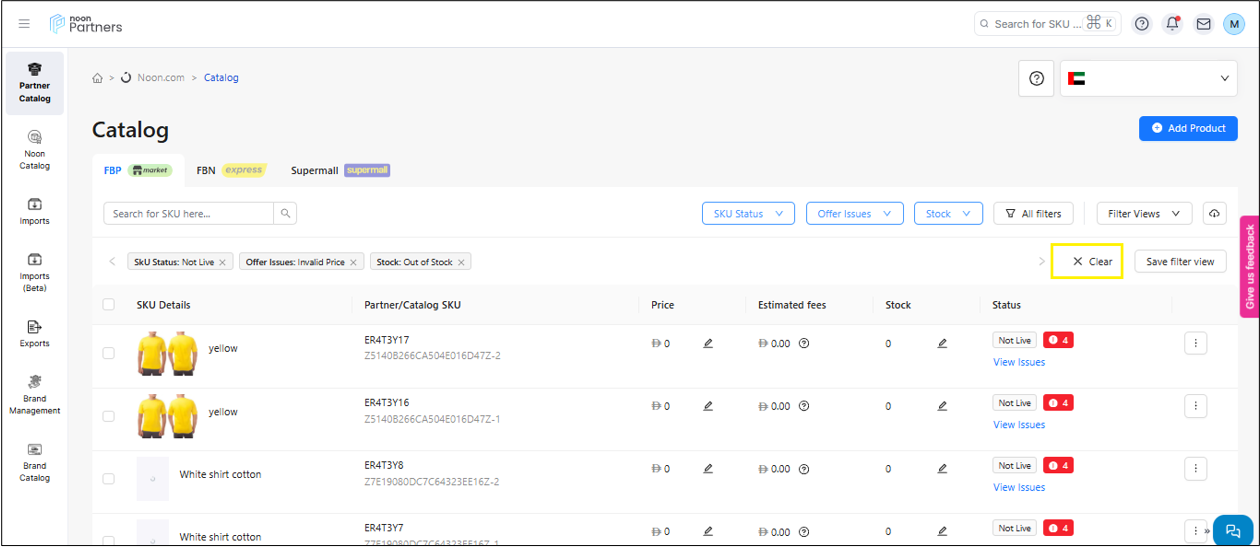The image size is (1260, 548).
Task: Click the Exports sidebar icon
Action: click(x=35, y=333)
